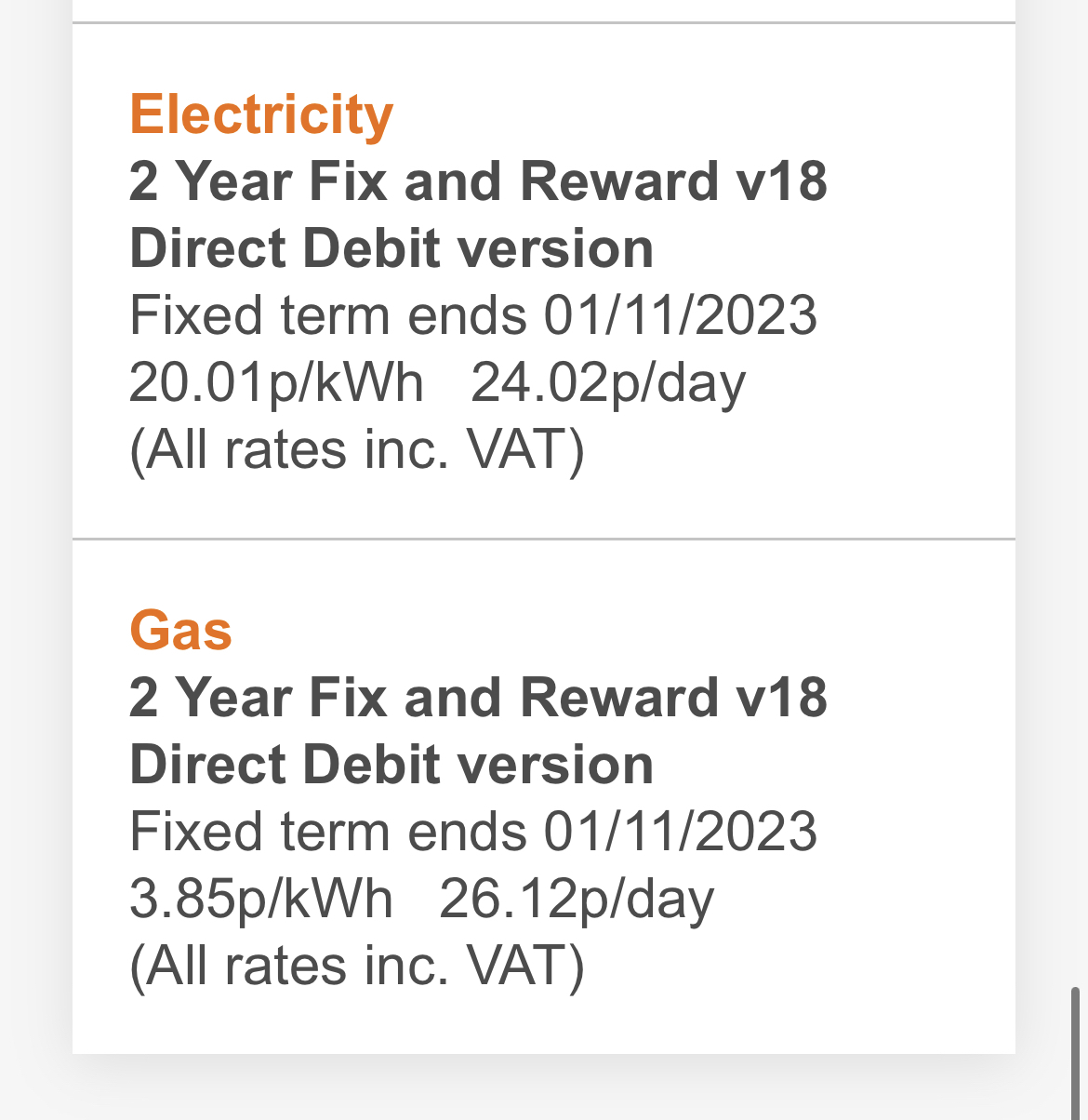Image resolution: width=1088 pixels, height=1120 pixels.
Task: Select gas tariff name 2 Year Fix and Reward v18
Action: coord(478,697)
